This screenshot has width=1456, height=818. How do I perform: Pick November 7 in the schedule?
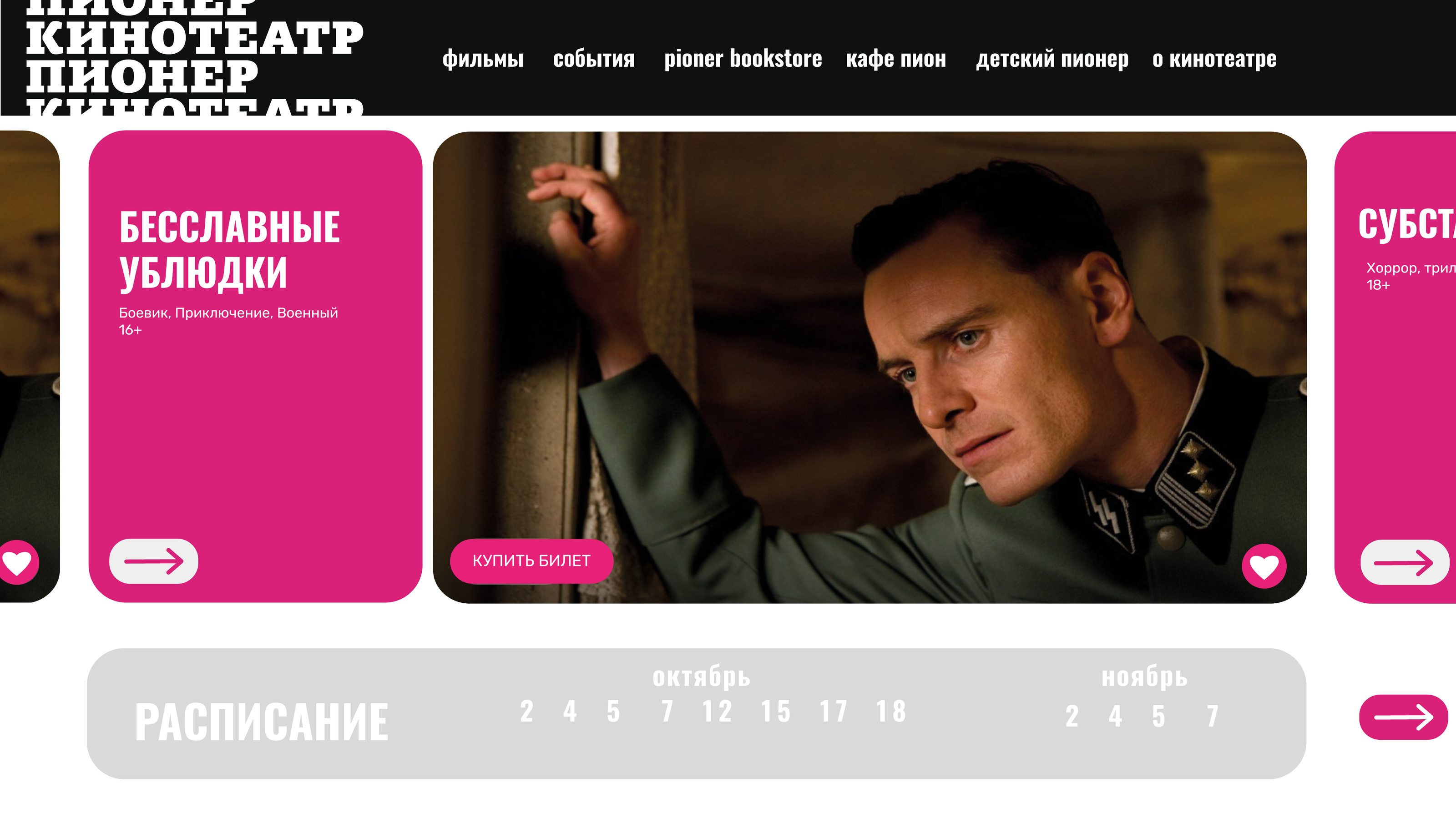click(x=1213, y=716)
